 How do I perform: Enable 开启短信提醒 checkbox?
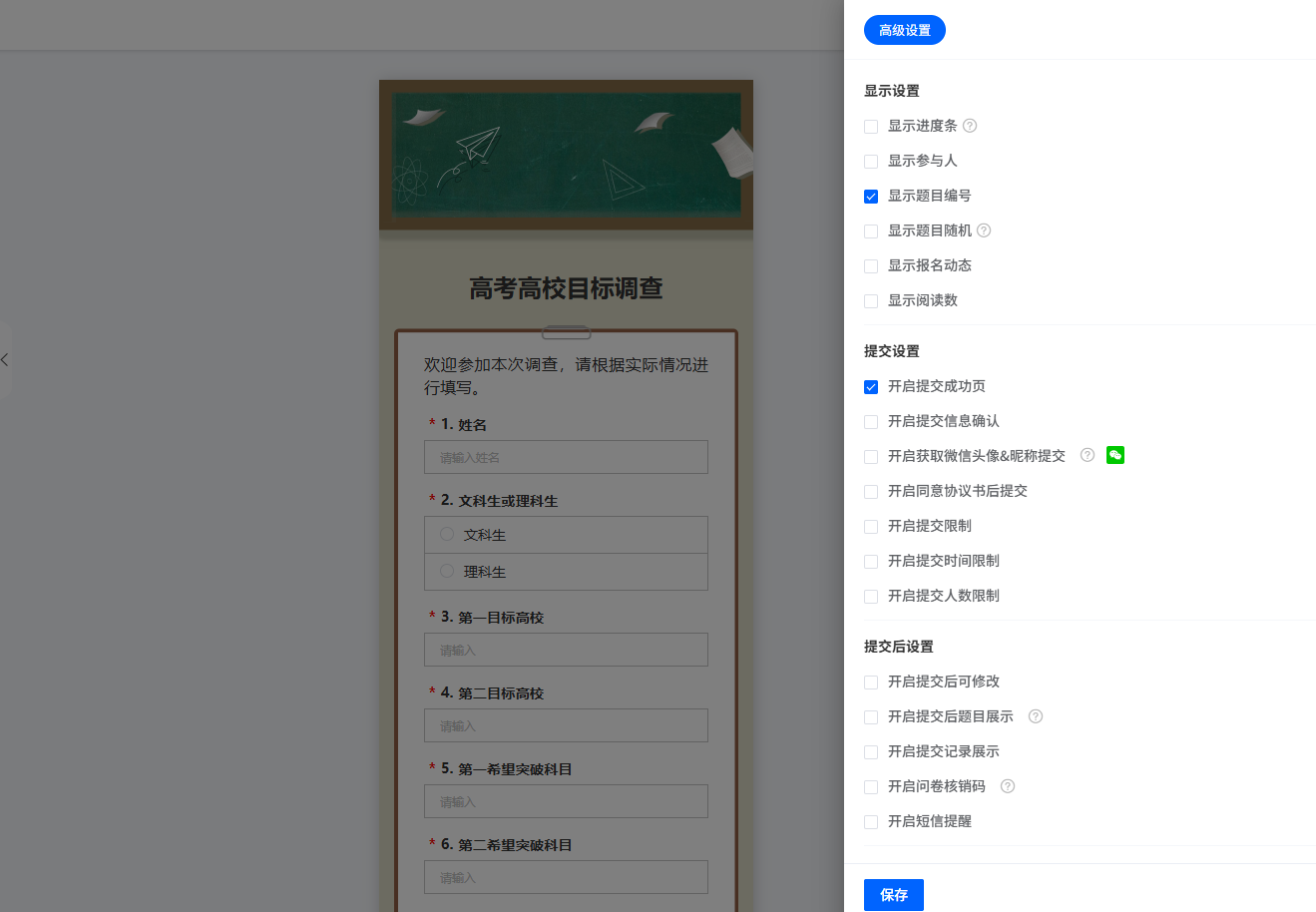[871, 822]
